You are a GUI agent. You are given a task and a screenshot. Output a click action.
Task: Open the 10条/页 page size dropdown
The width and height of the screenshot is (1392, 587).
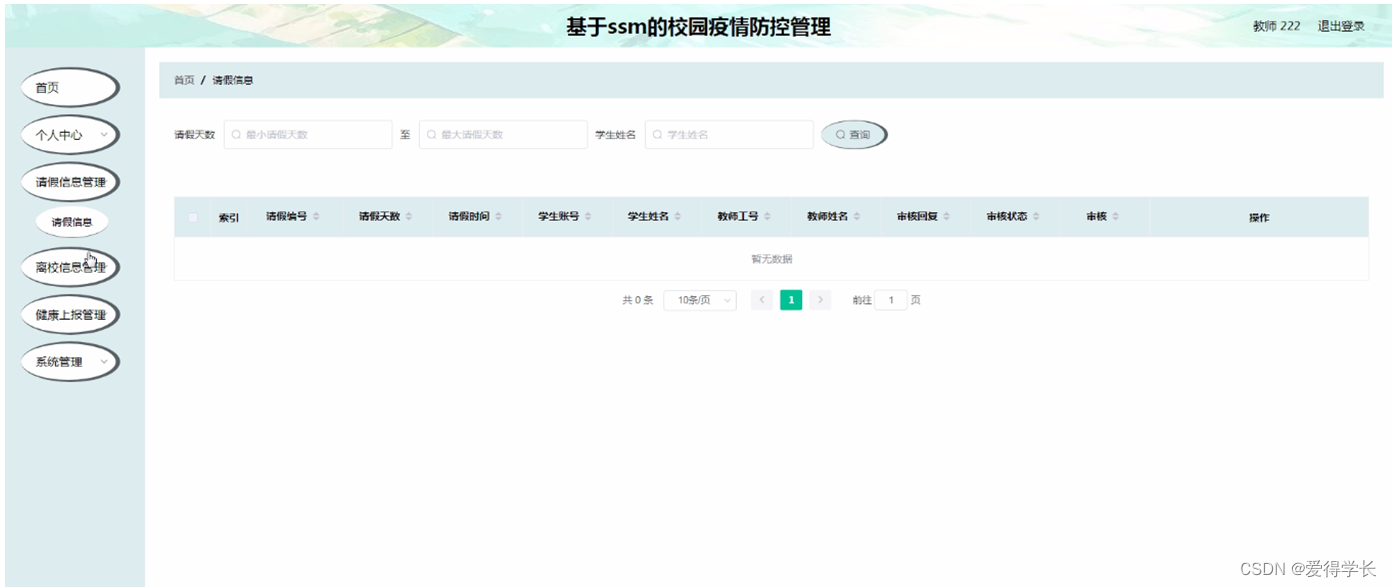coord(700,300)
